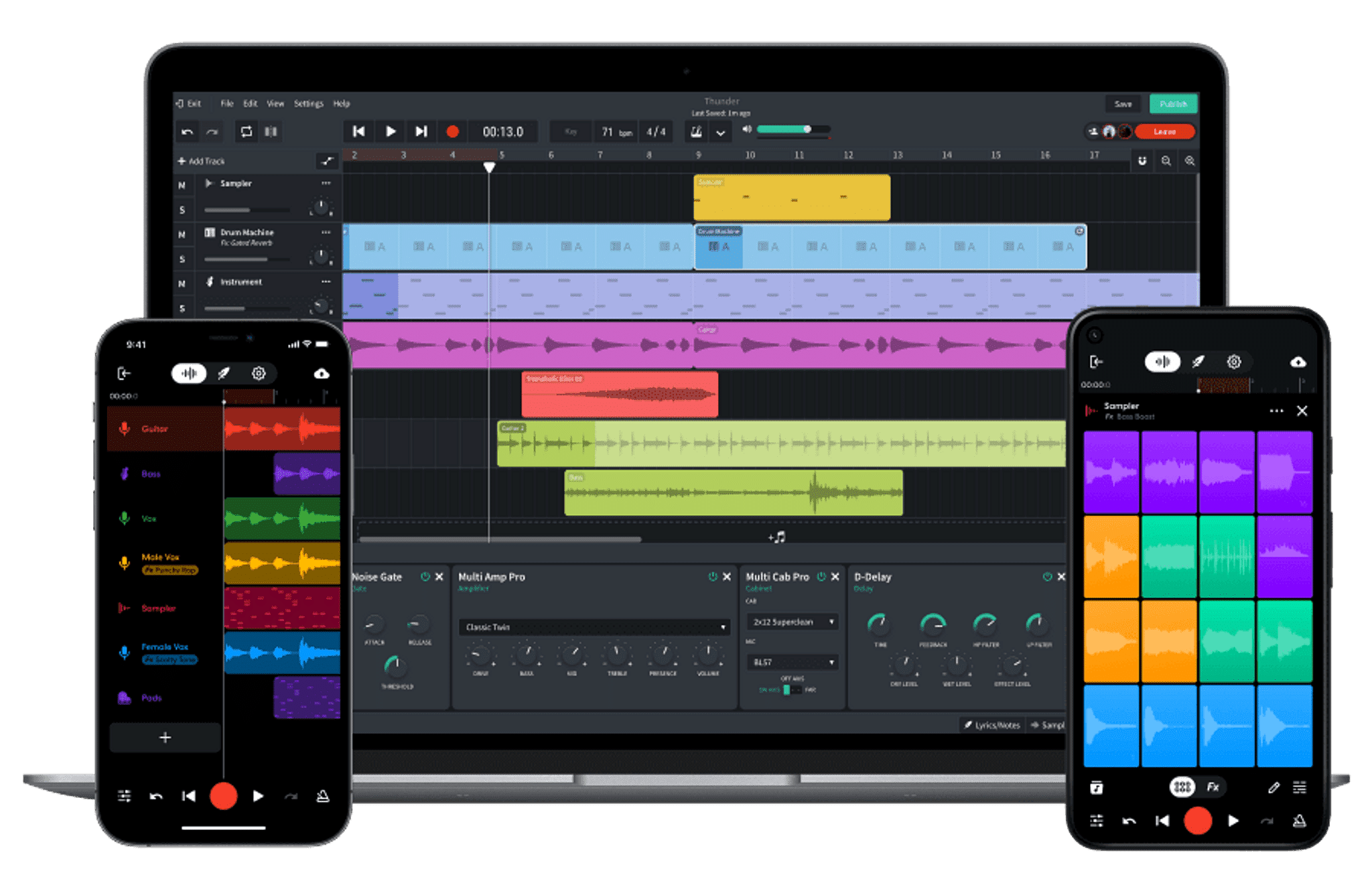Mute the Sampler track with M button

point(182,186)
